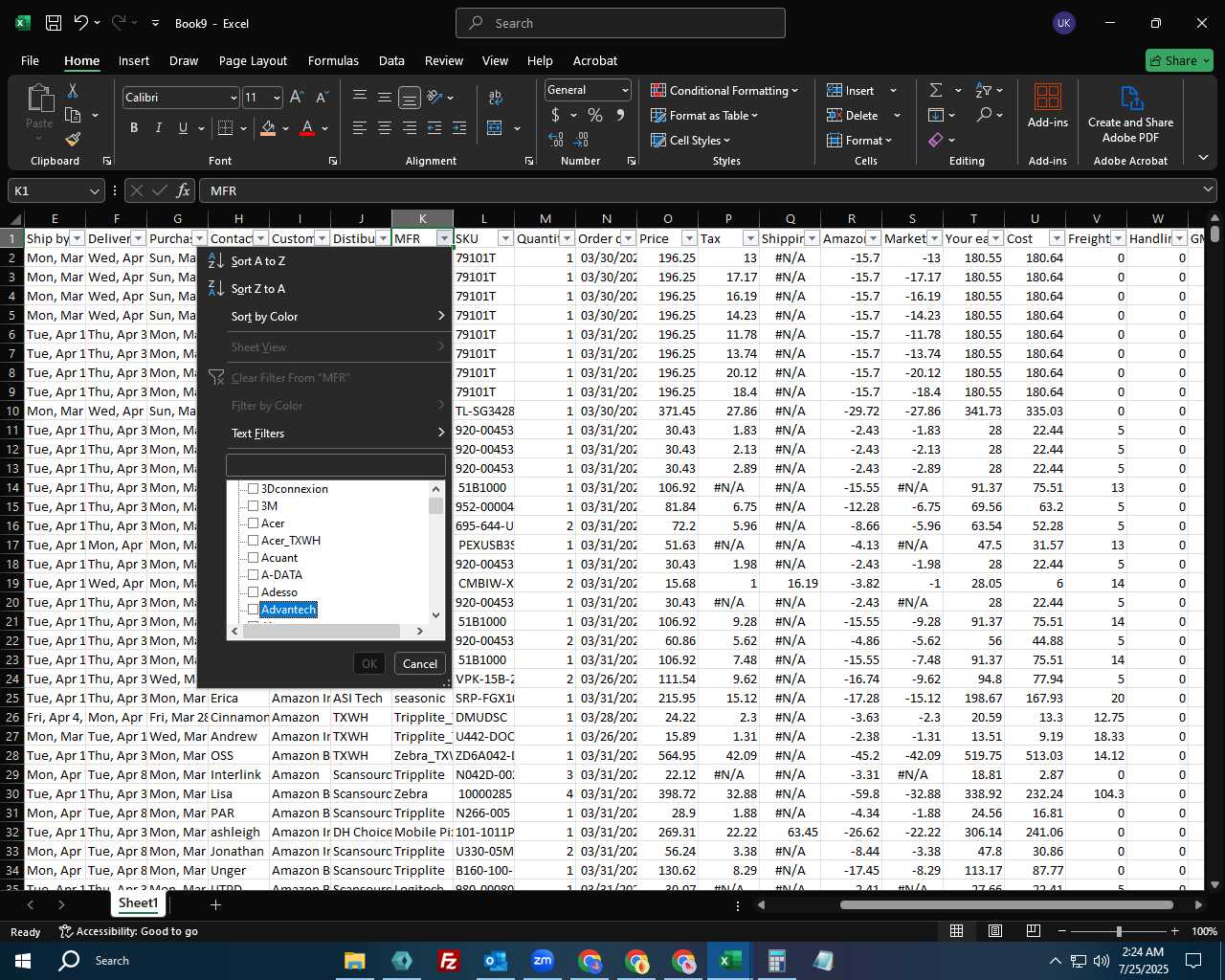
Task: Open the General number format dropdown
Action: pos(625,90)
